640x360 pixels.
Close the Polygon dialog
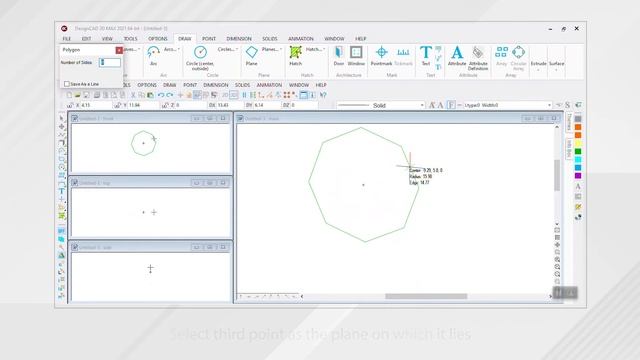click(x=119, y=50)
